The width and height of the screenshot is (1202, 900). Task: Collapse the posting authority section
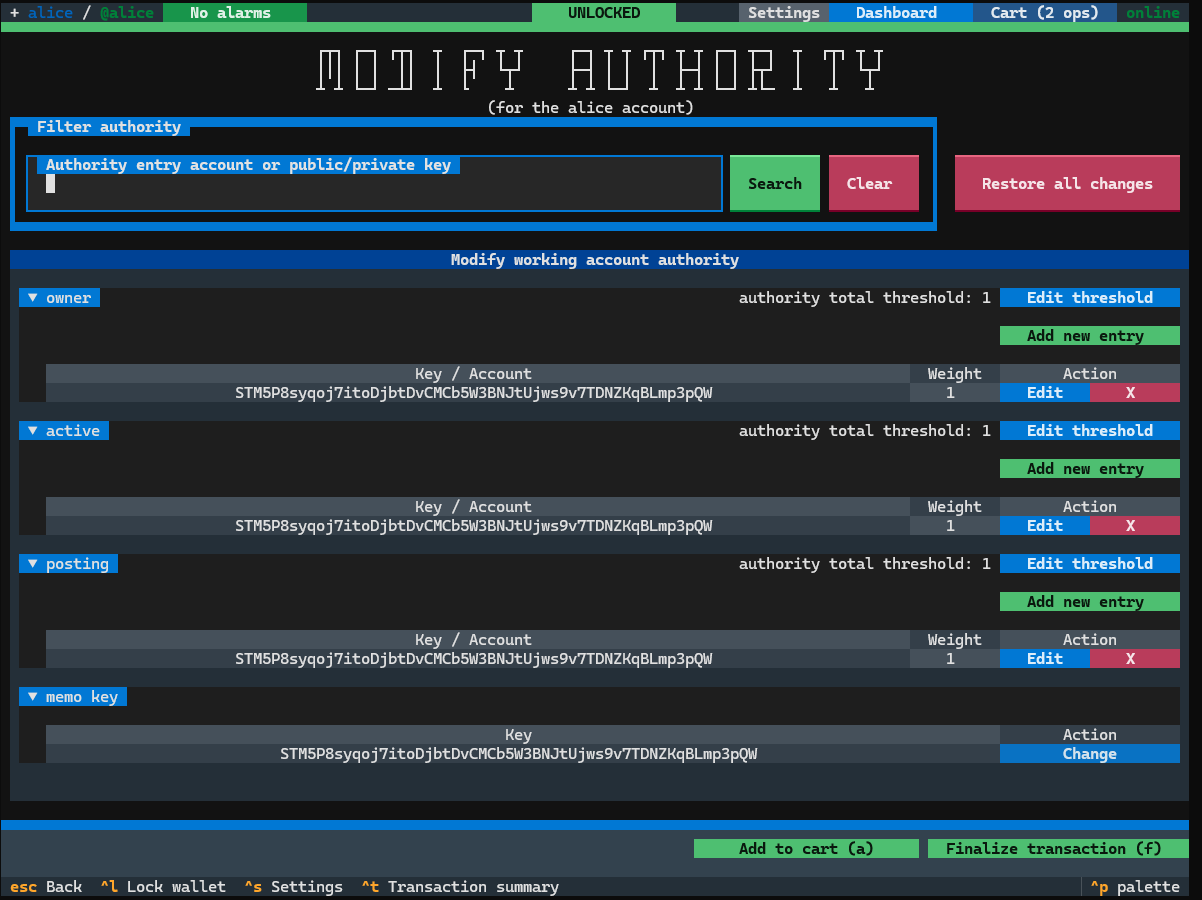click(x=68, y=564)
